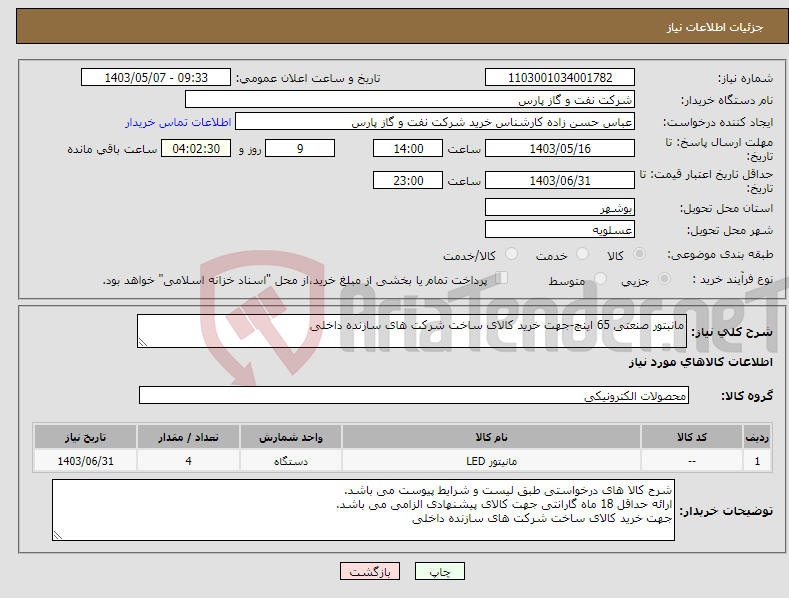
Task: Click the کد کالا column header
Action: pos(692,437)
